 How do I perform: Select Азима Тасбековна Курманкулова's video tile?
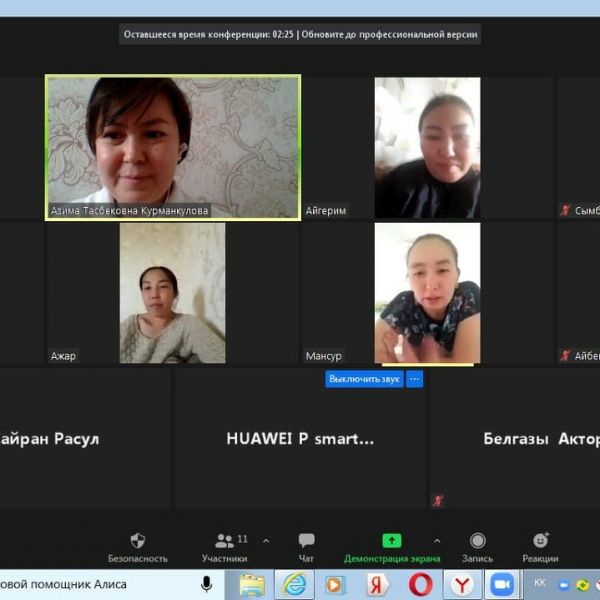coord(173,146)
